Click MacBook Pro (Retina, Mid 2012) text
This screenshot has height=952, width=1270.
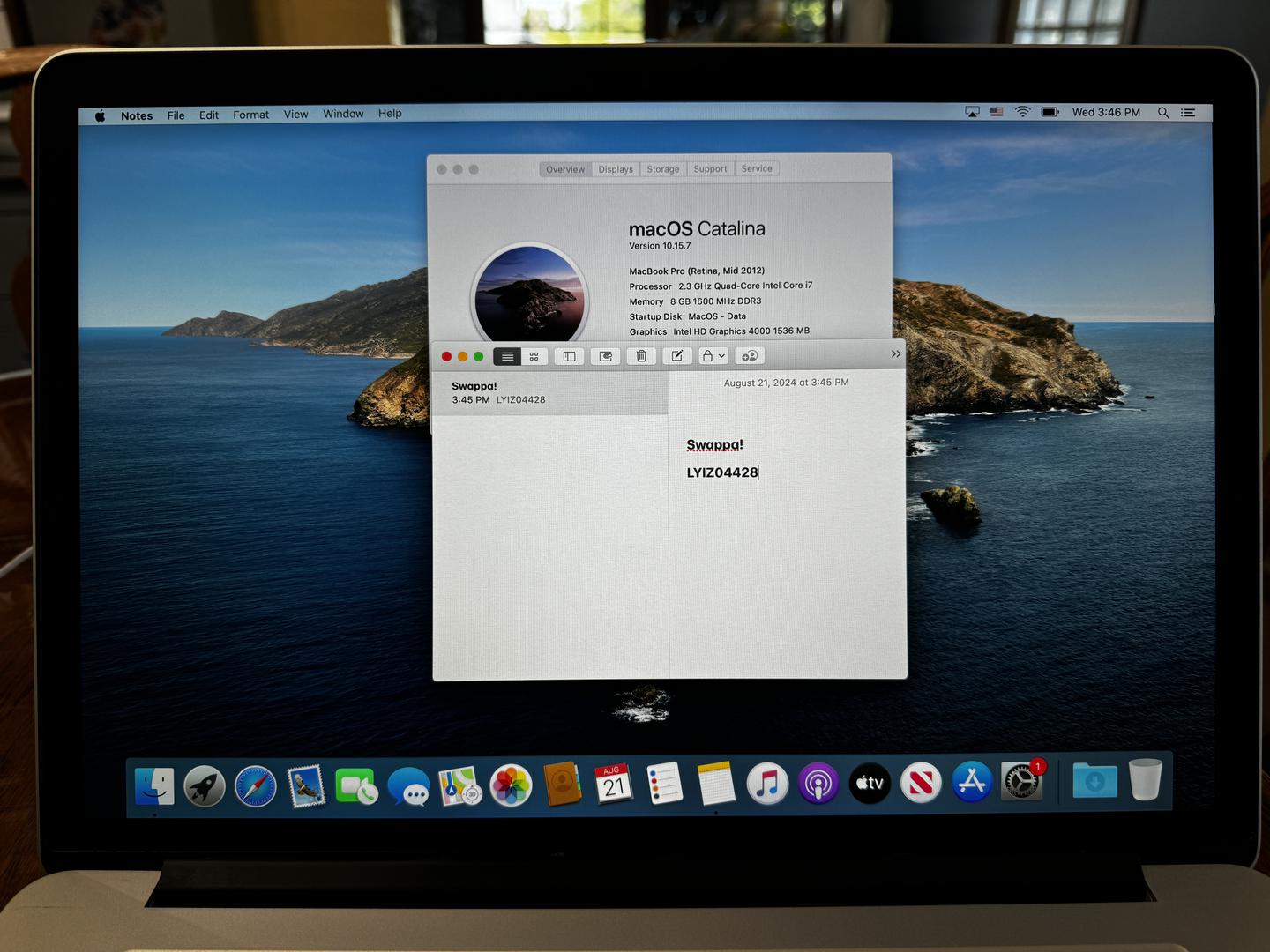697,271
